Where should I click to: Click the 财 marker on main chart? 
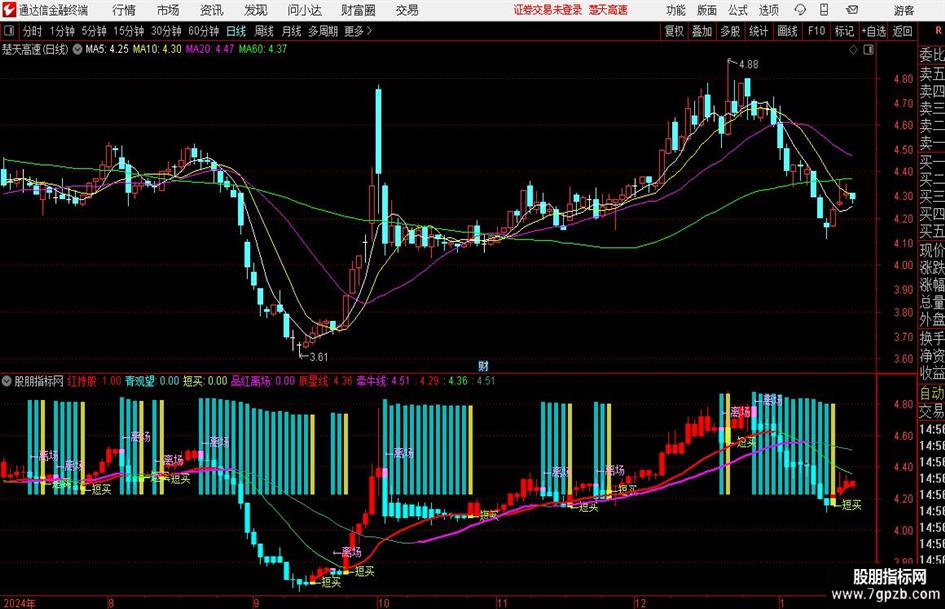coord(483,365)
